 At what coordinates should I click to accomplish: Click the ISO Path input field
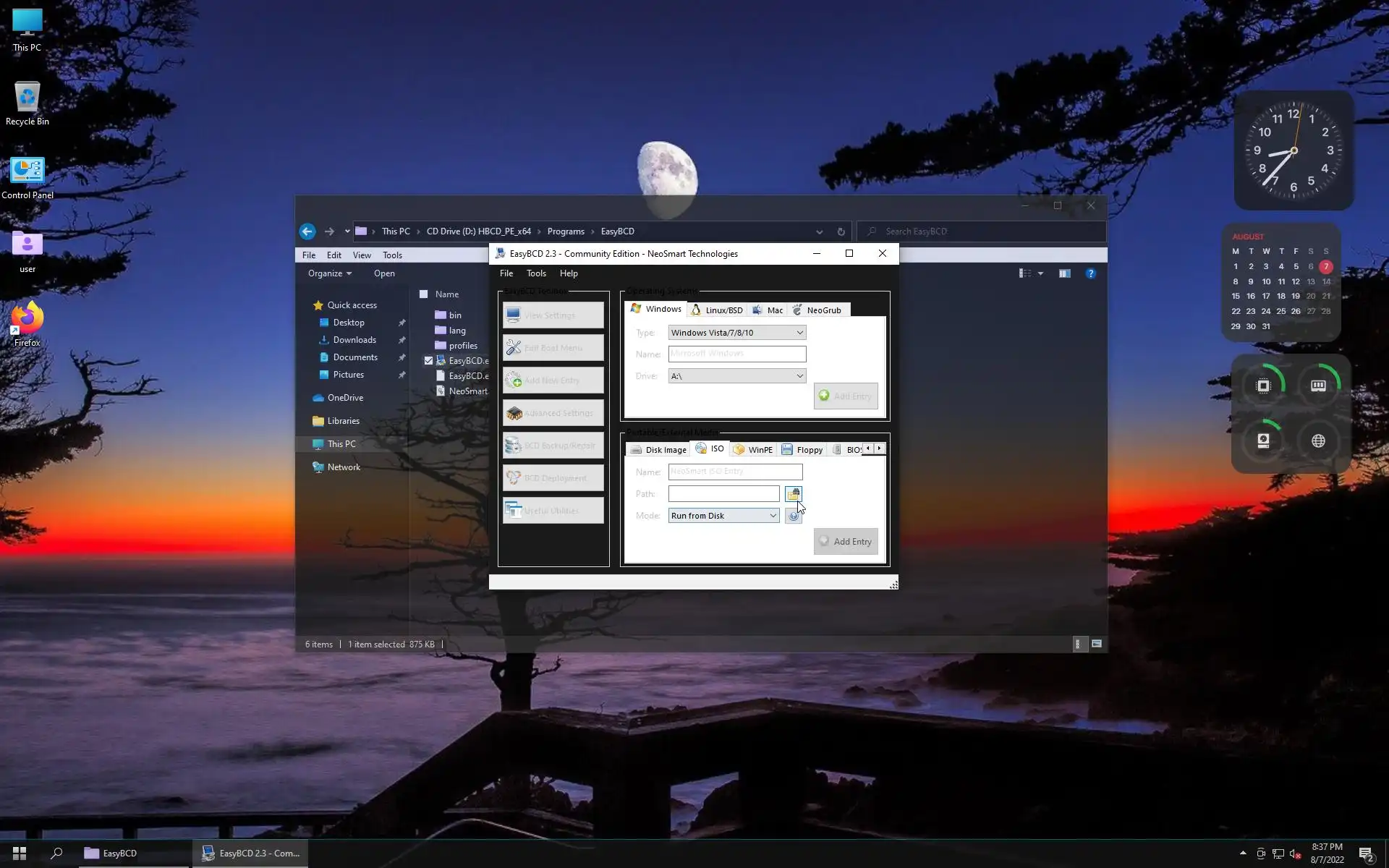coord(723,494)
